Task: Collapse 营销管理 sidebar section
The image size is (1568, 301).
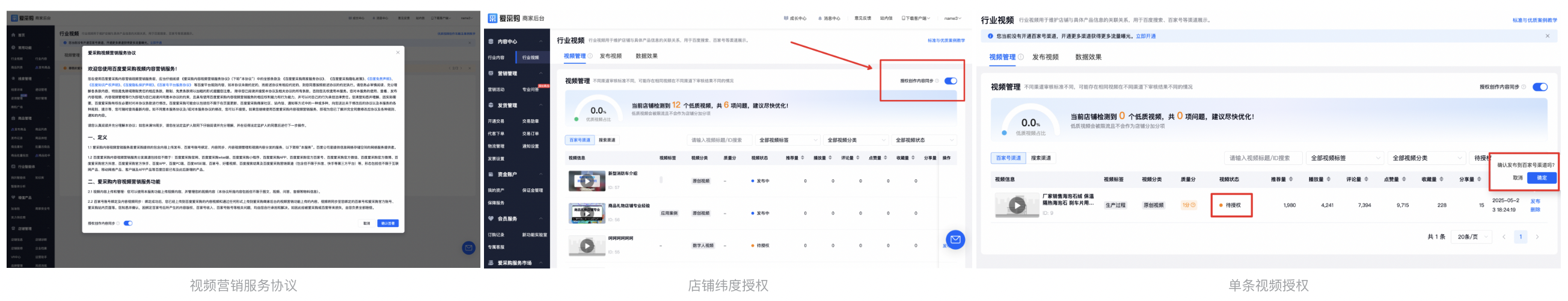Action: [541, 73]
